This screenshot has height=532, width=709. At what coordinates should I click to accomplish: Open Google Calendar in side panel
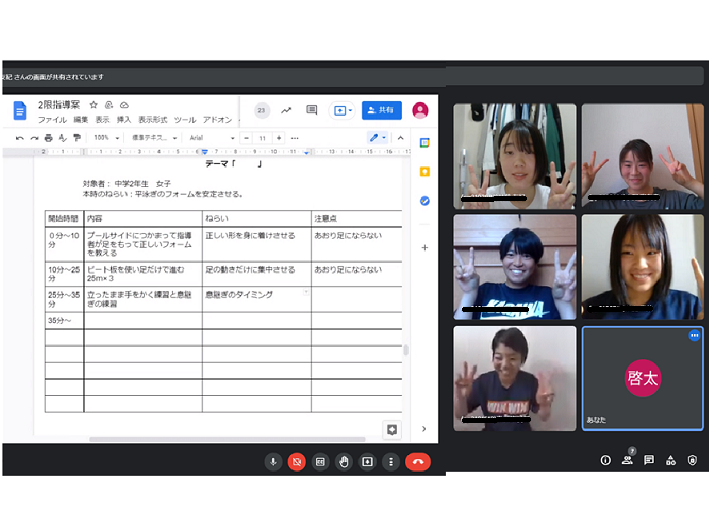(424, 143)
